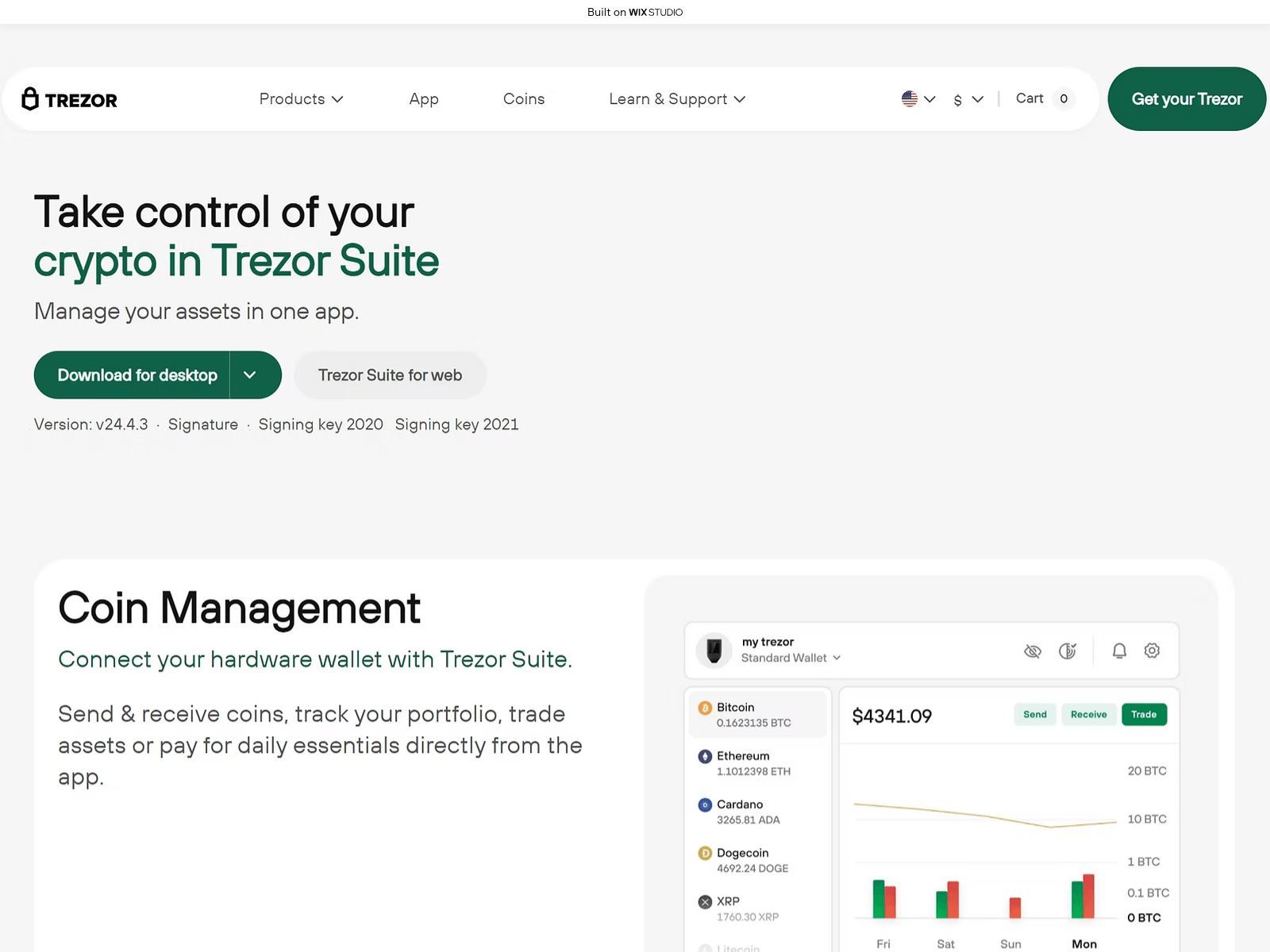Click the Bitcoin coin icon
This screenshot has height=952, width=1270.
(x=705, y=708)
